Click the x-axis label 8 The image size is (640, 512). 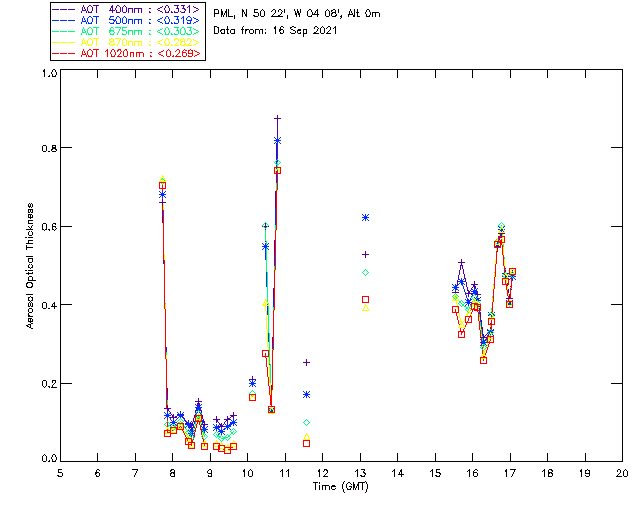[x=173, y=473]
